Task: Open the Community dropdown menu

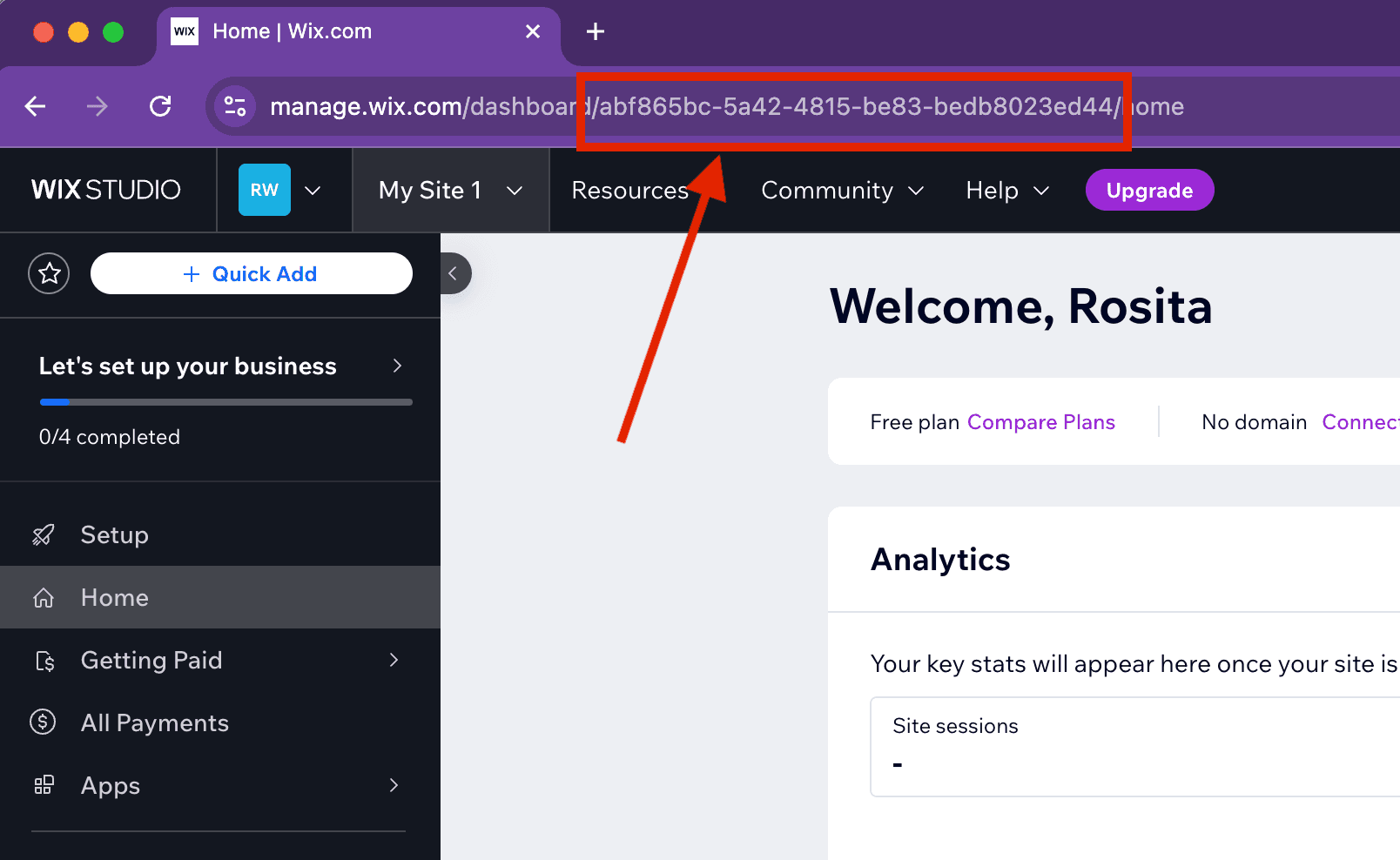Action: pyautogui.click(x=843, y=190)
